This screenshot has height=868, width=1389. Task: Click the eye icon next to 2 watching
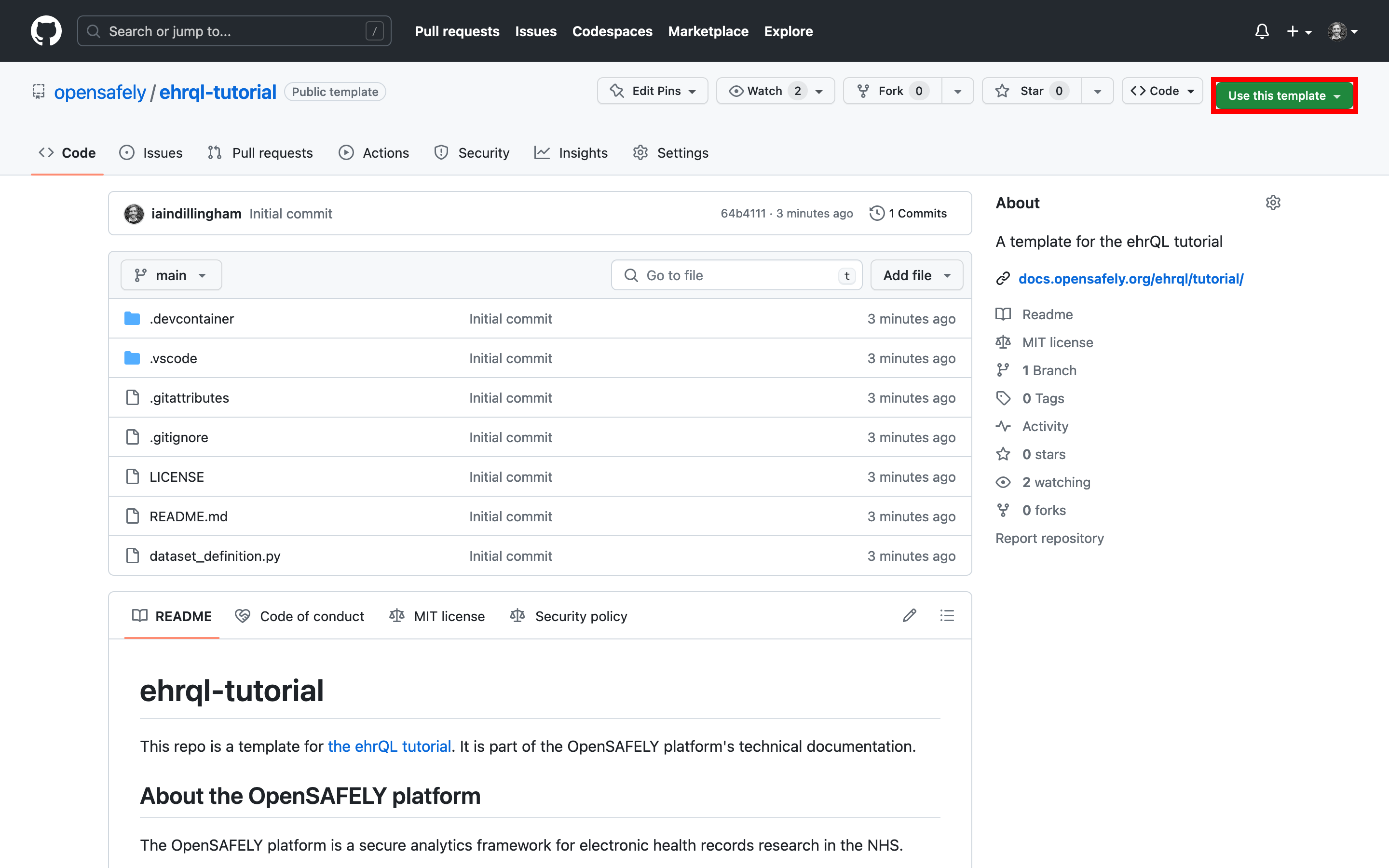pos(1003,482)
